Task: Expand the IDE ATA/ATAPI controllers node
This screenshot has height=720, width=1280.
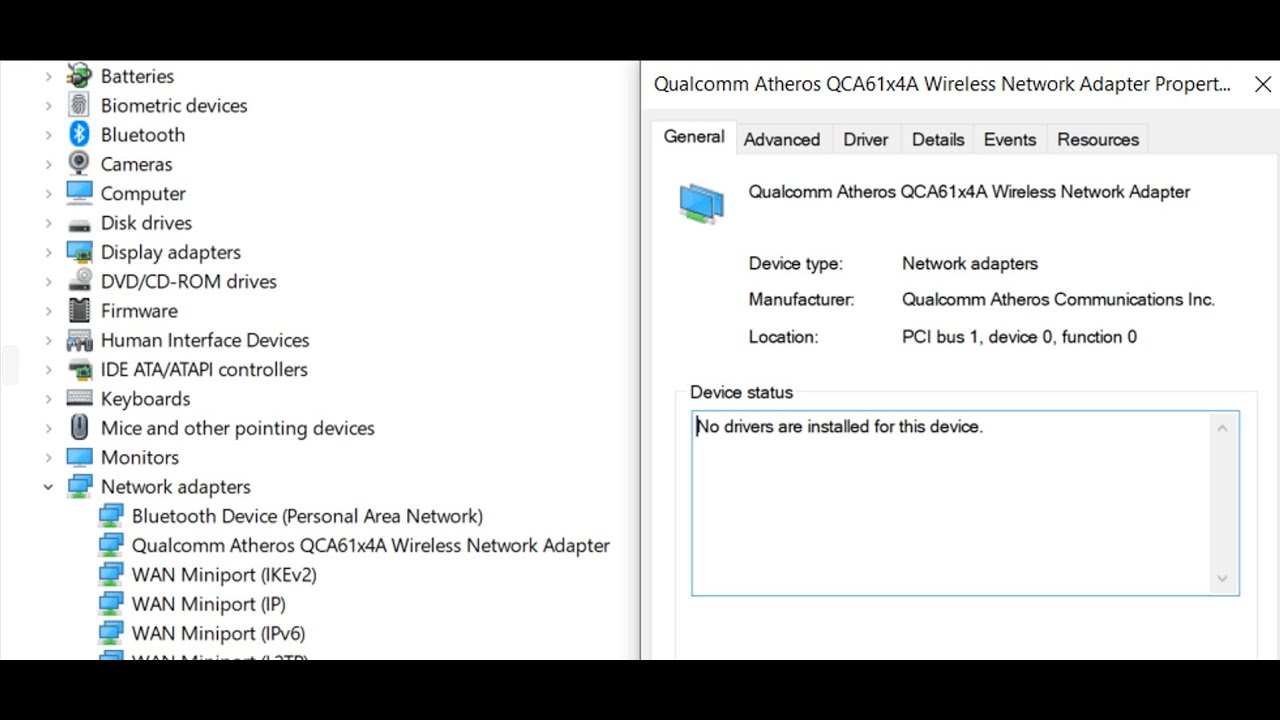Action: coord(48,369)
